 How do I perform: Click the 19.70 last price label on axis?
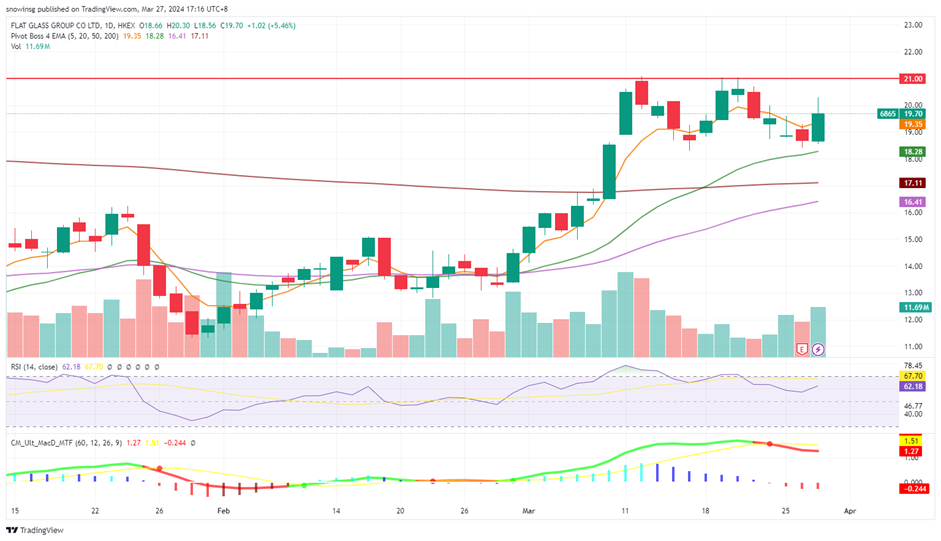913,113
